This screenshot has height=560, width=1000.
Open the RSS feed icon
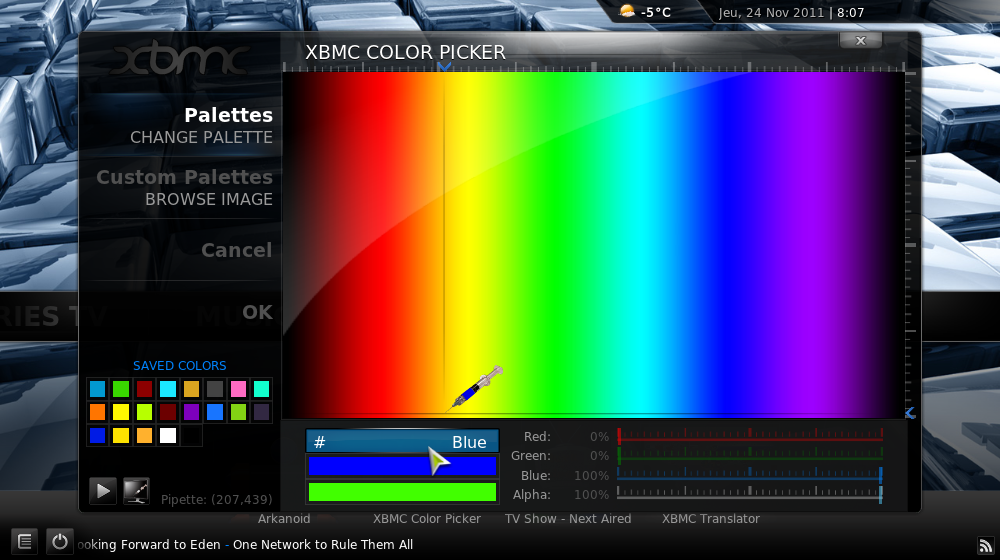point(986,545)
